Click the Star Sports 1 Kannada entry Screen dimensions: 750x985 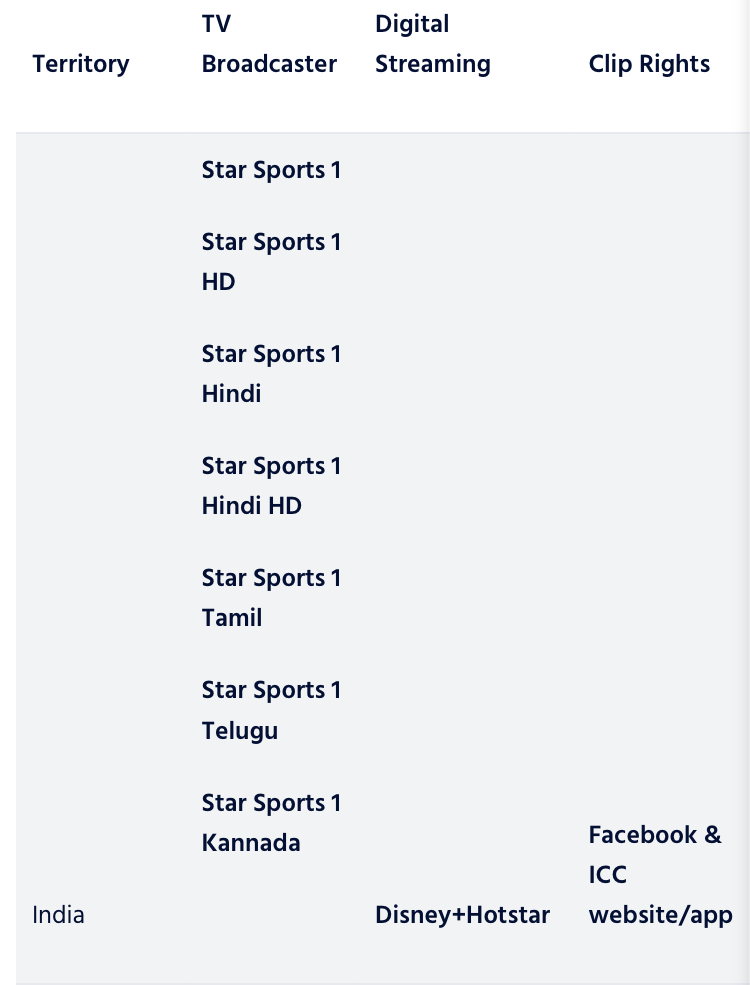click(271, 822)
